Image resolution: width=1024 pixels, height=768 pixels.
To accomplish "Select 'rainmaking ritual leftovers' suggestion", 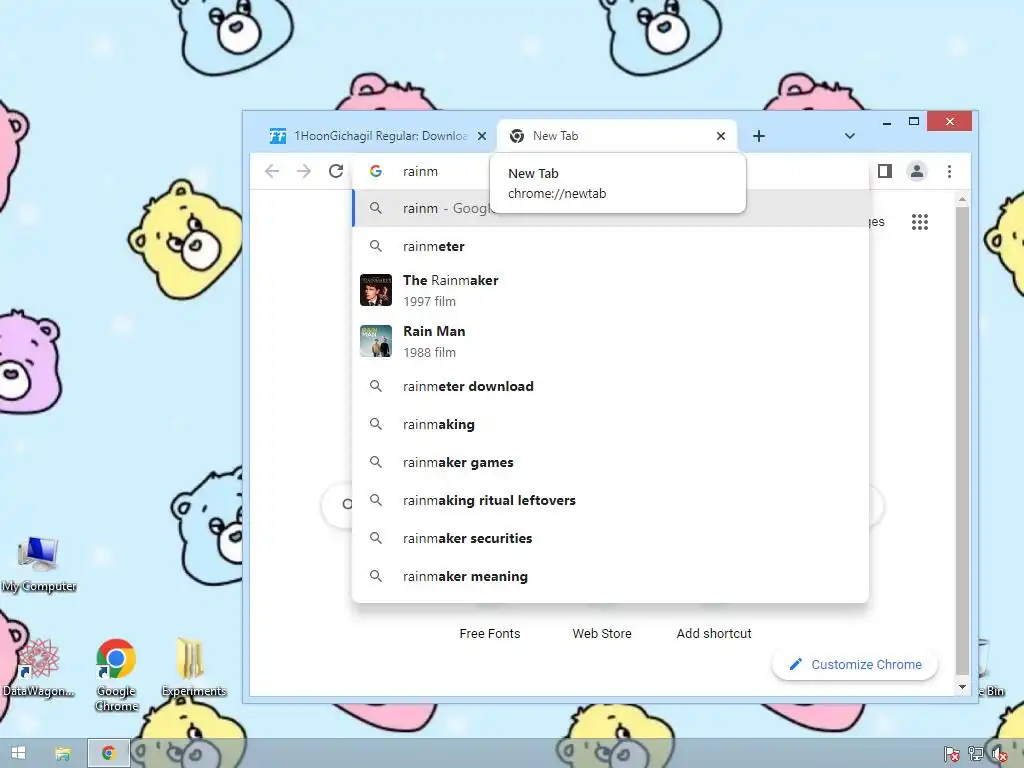I will [x=610, y=500].
